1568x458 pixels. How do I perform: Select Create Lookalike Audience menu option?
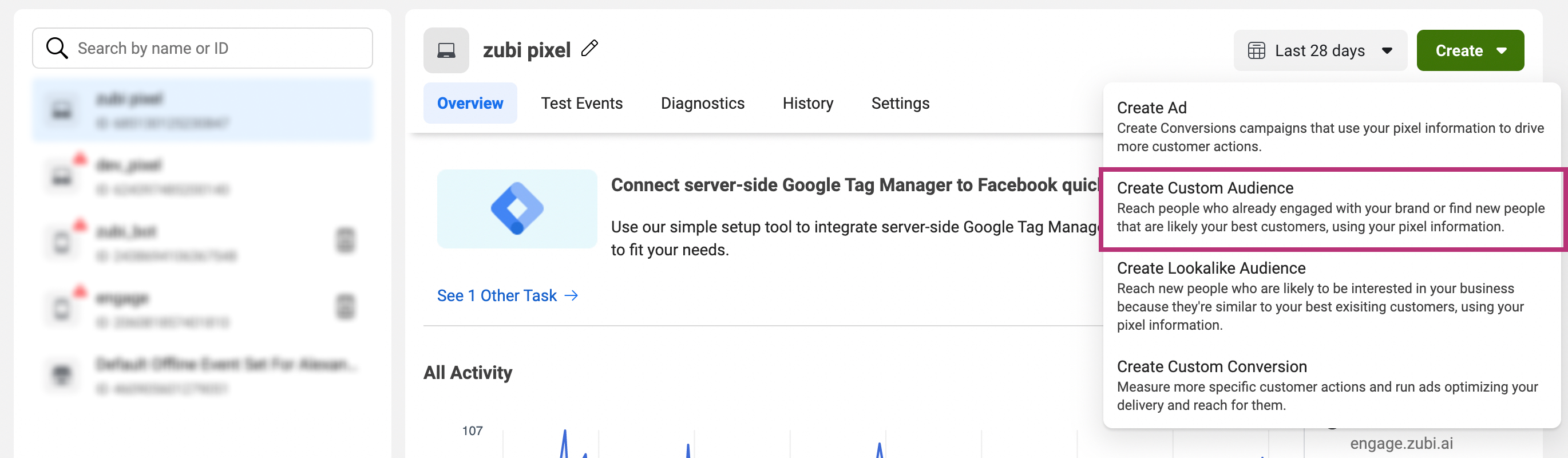pos(1331,296)
